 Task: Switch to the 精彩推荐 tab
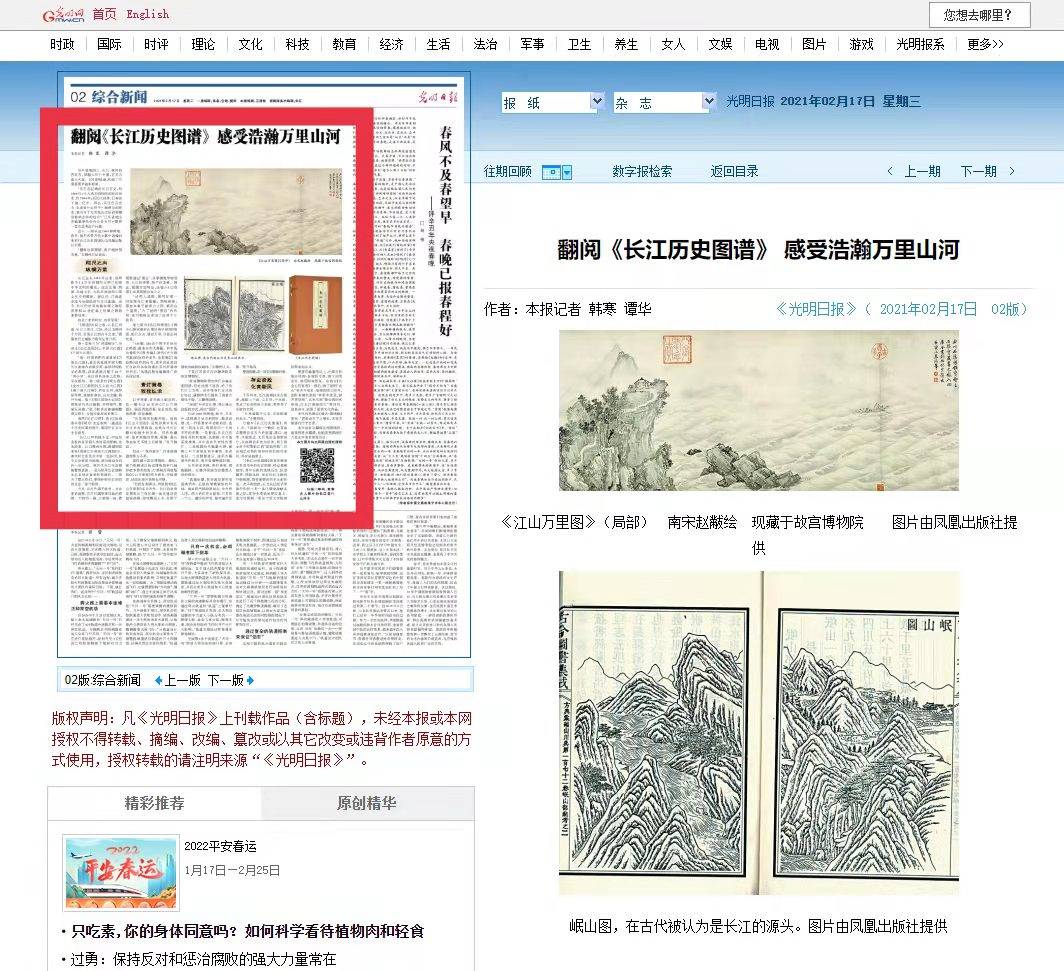pyautogui.click(x=155, y=803)
